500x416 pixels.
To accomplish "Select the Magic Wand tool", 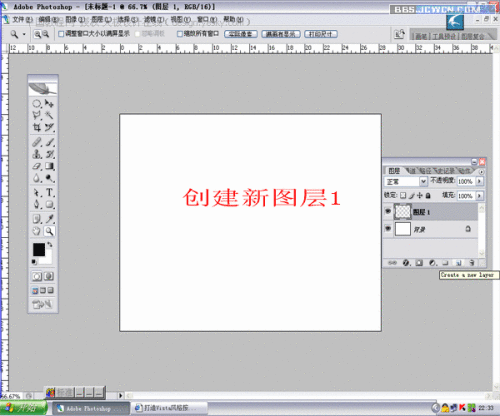I will pyautogui.click(x=50, y=115).
